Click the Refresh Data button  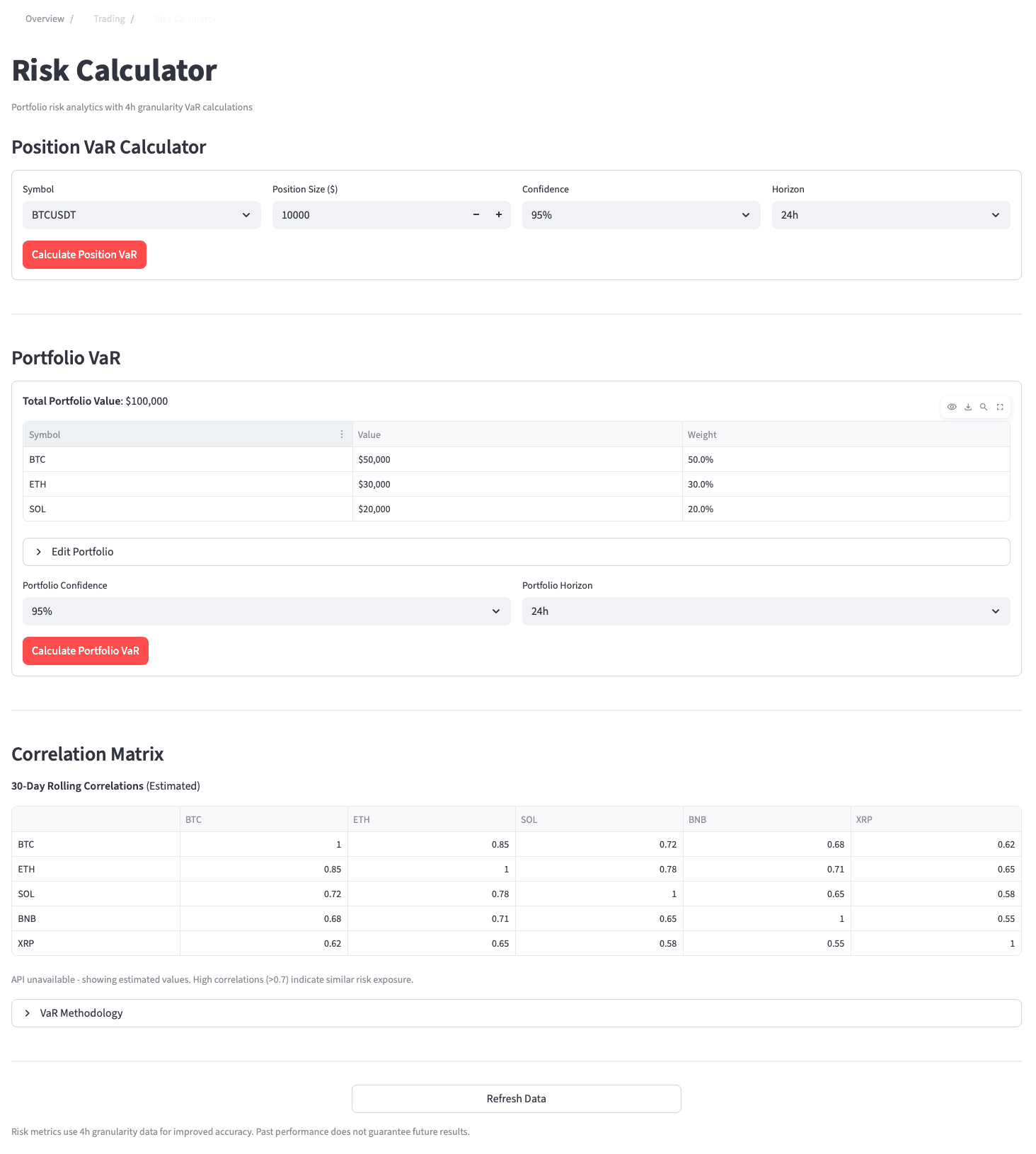(516, 1098)
